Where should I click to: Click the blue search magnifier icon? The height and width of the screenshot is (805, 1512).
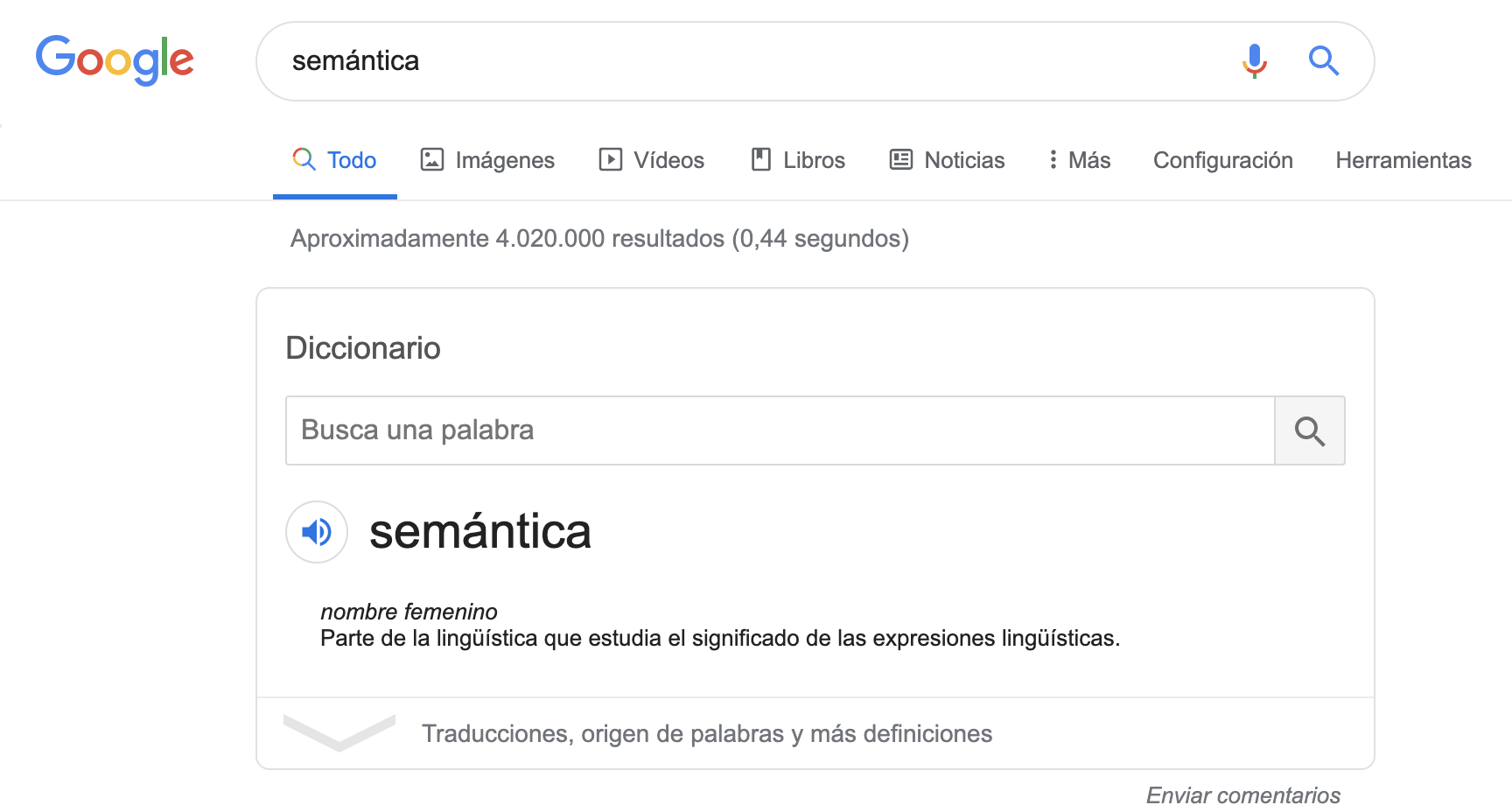(x=1324, y=60)
